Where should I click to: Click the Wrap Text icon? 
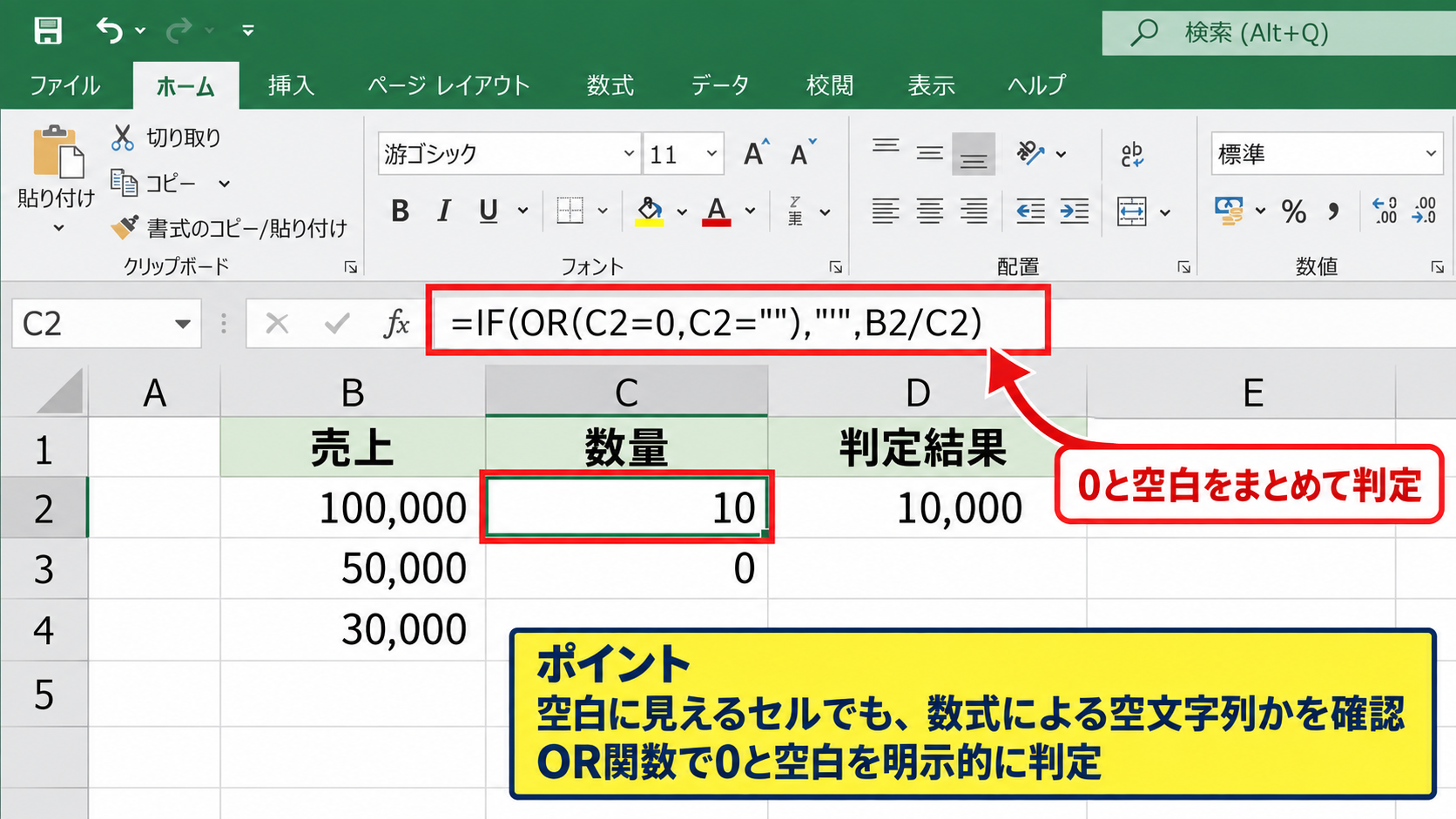pyautogui.click(x=1131, y=154)
